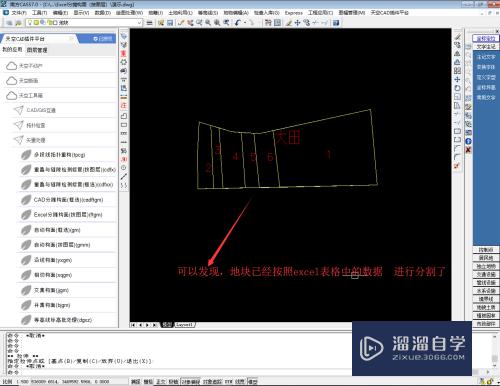Open the 植被园林 category in right panel
The image size is (500, 386).
pyautogui.click(x=486, y=315)
